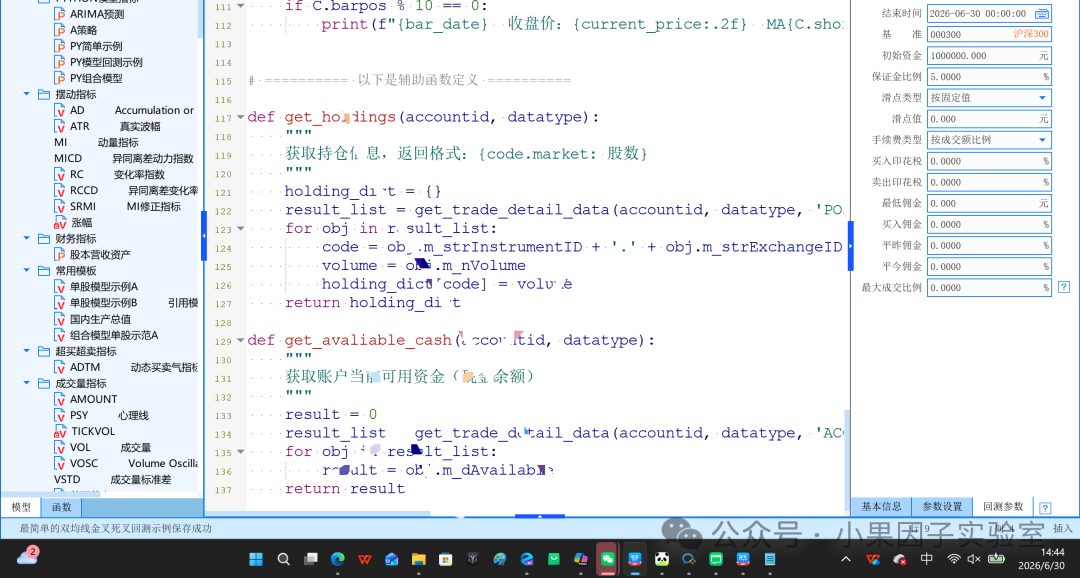Click the MICD 异同离差动力指数 row

[x=124, y=158]
